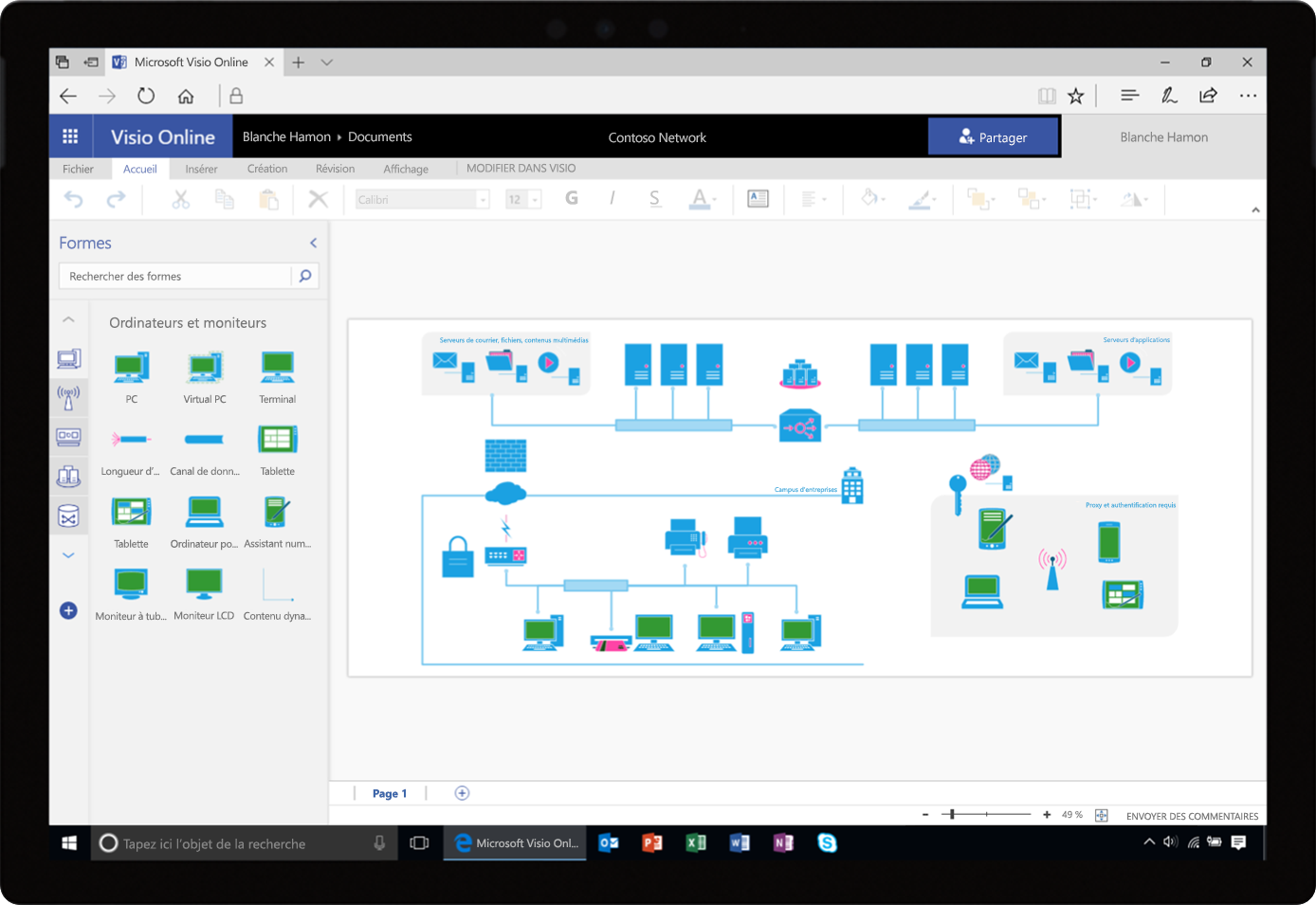This screenshot has height=905, width=1316.
Task: Expand more stencils with the down chevron
Action: [68, 555]
